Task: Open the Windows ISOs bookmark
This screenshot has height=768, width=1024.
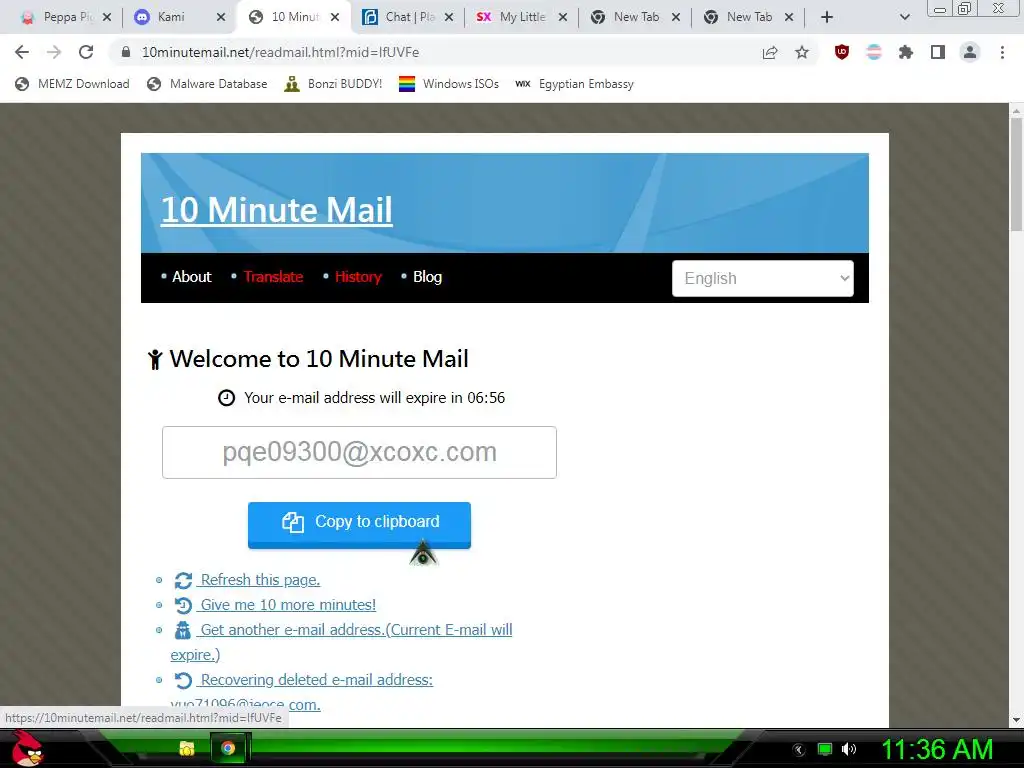Action: click(x=449, y=84)
